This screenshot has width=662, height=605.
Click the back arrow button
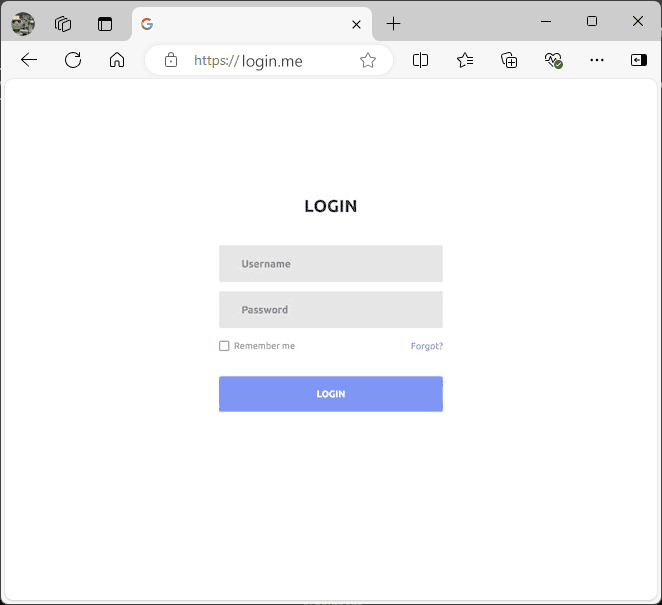(x=29, y=60)
